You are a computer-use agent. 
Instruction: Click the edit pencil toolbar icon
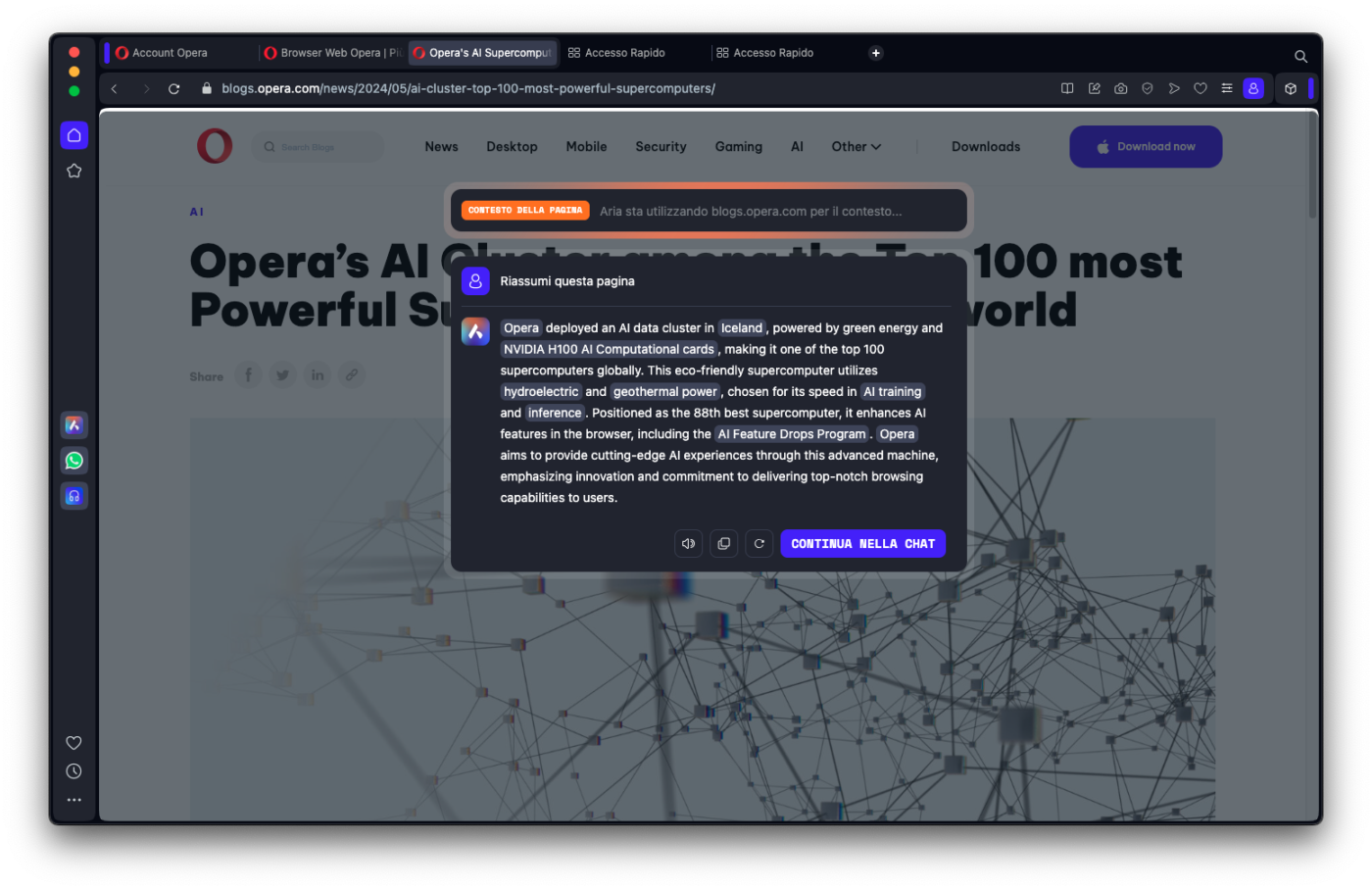click(x=1095, y=88)
